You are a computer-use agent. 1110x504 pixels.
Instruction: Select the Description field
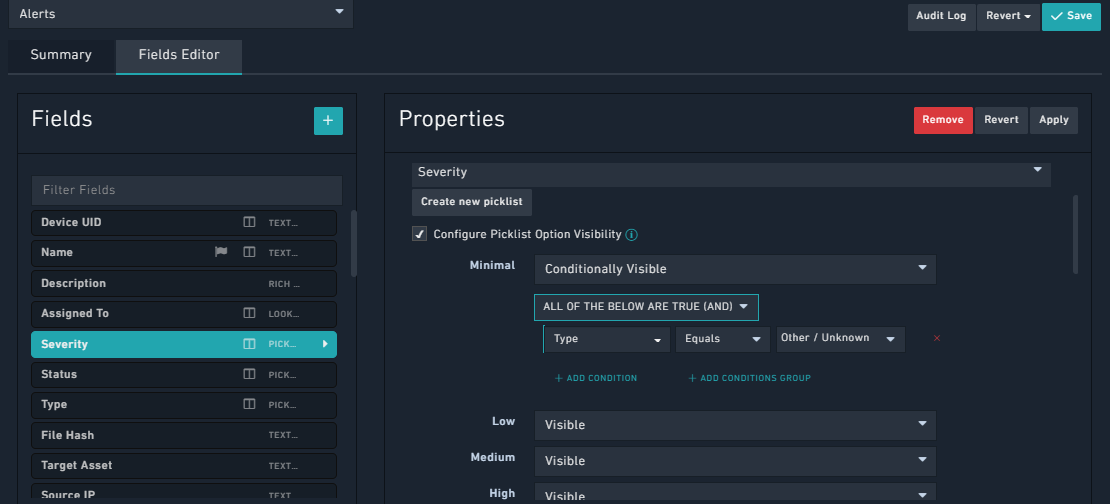click(x=184, y=283)
